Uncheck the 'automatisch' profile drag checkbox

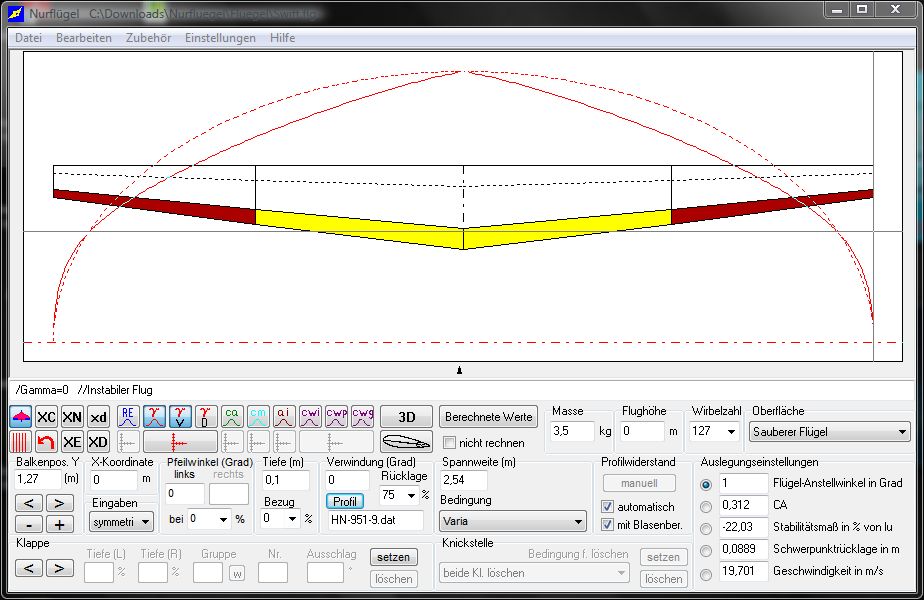(608, 507)
